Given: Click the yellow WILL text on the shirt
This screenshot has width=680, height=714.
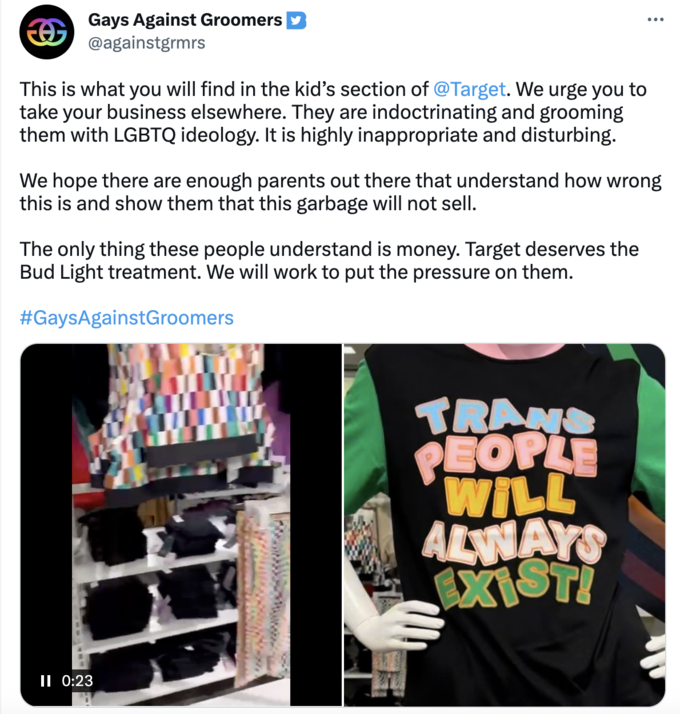Looking at the screenshot, I should click(x=509, y=495).
